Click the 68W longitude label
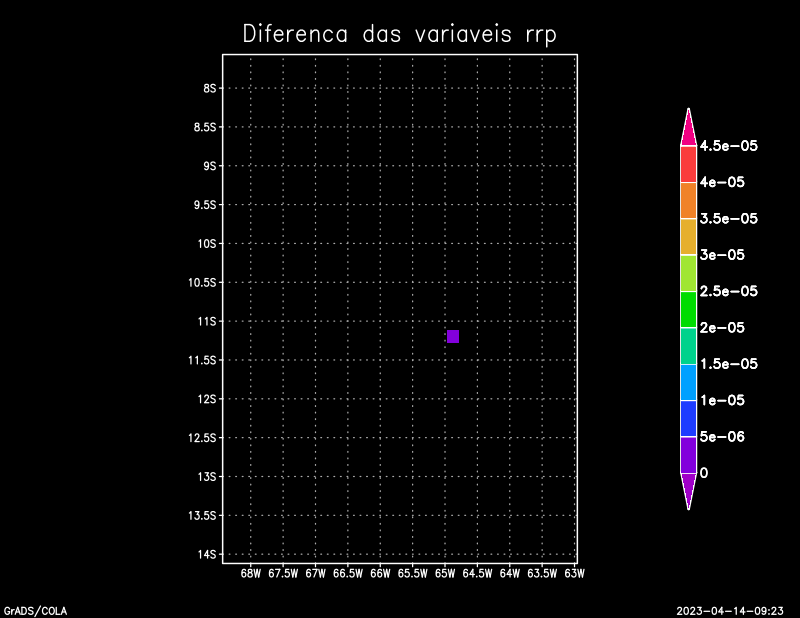The width and height of the screenshot is (800, 618). (251, 574)
